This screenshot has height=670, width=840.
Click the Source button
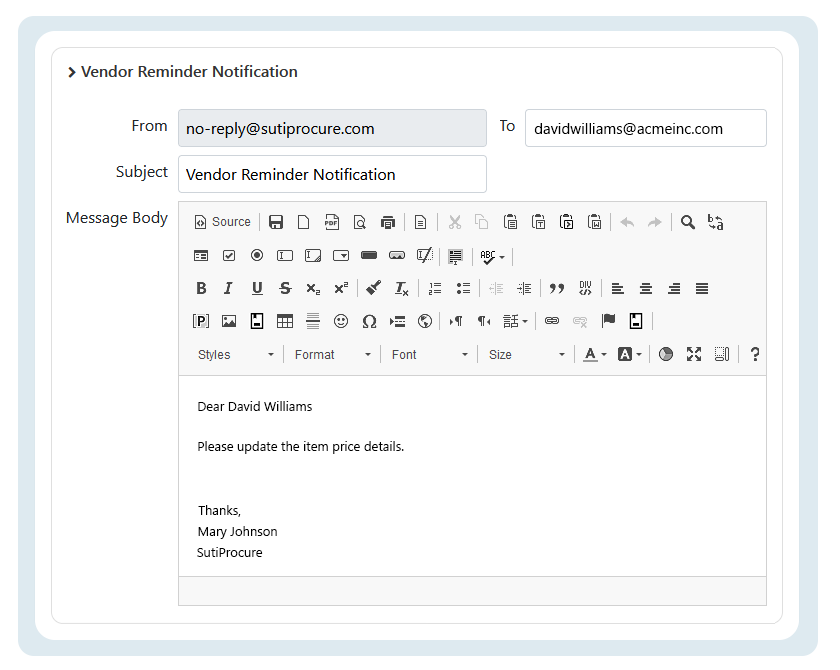222,222
